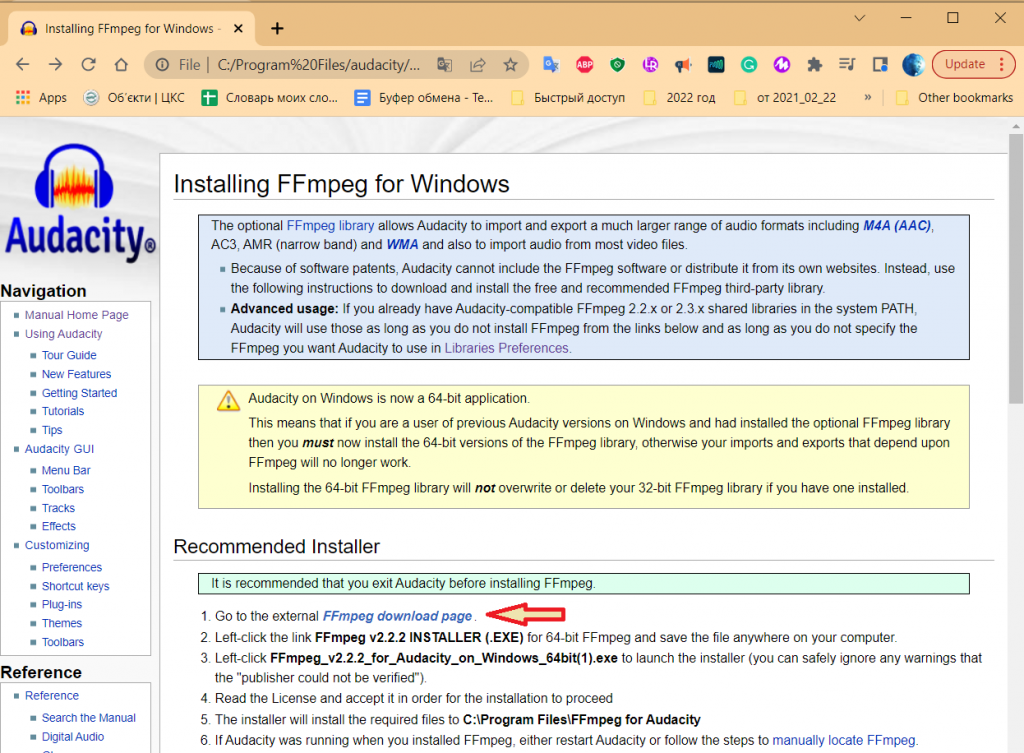The image size is (1024, 753).
Task: Open the megaphone extension icon
Action: [x=683, y=64]
